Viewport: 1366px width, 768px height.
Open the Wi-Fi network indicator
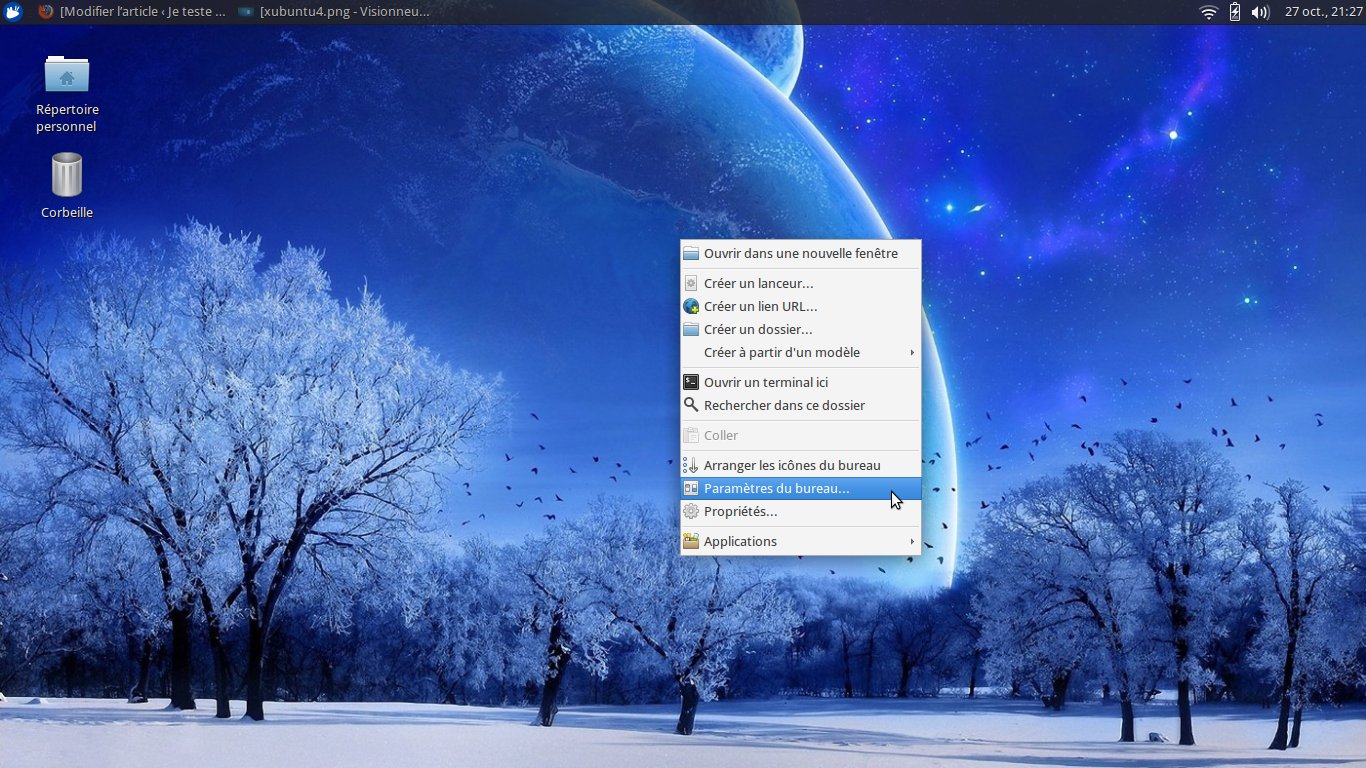click(1209, 12)
